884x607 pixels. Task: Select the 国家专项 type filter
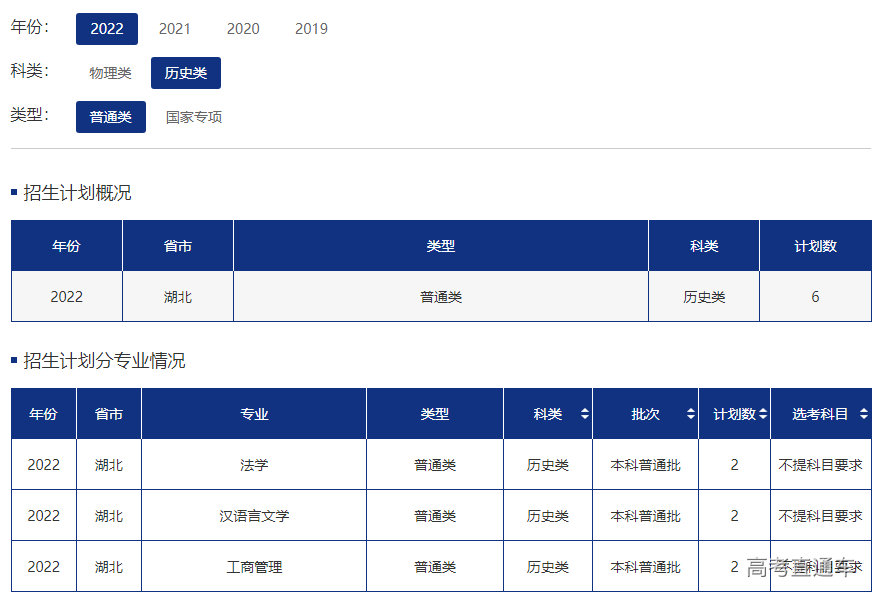tap(194, 117)
